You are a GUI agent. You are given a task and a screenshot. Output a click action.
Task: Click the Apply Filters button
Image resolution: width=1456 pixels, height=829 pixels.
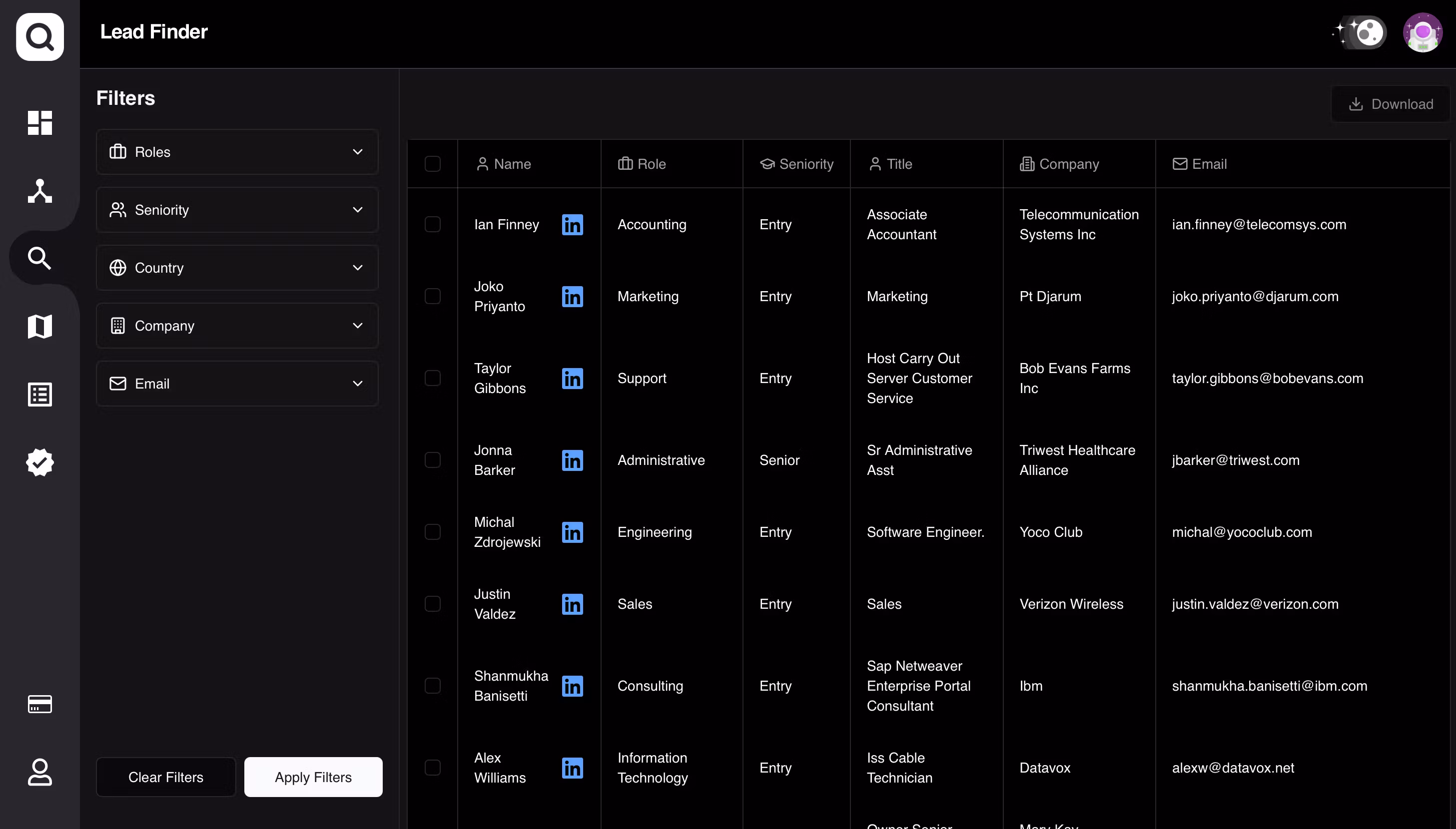pos(313,777)
